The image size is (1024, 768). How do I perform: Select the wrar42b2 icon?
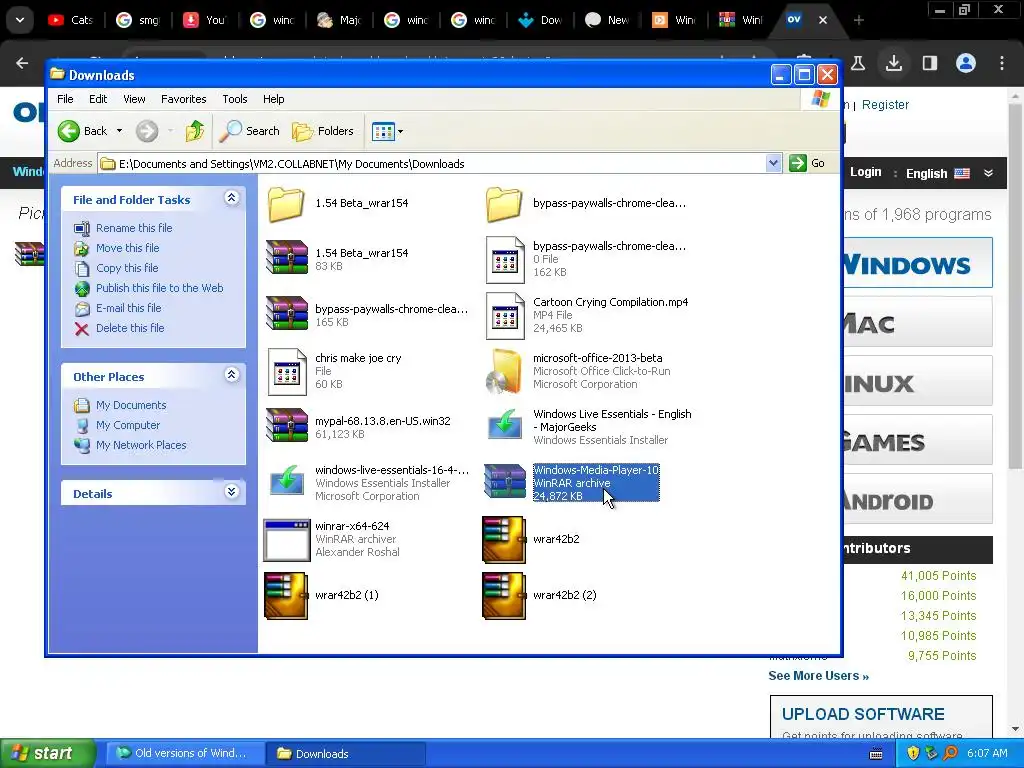tap(504, 540)
